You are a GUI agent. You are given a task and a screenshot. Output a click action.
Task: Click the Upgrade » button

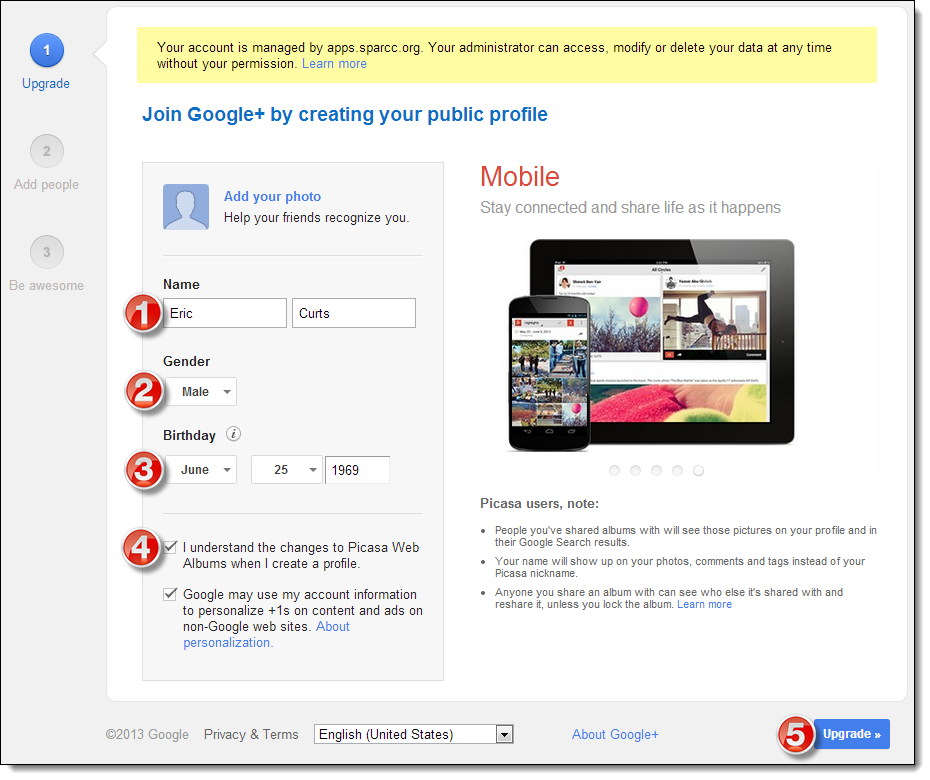click(x=851, y=734)
